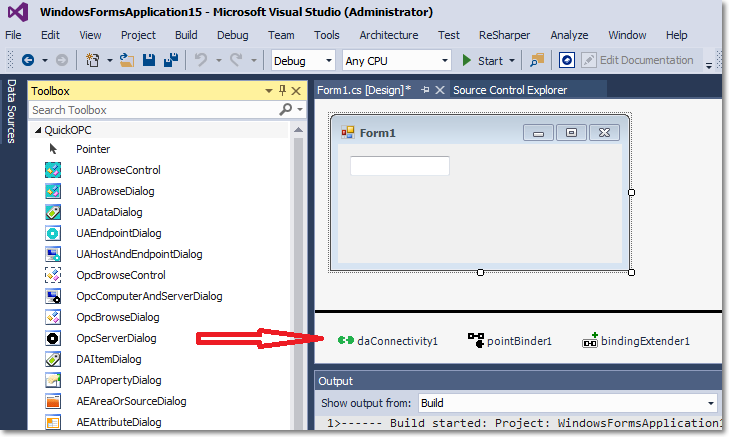Switch to the Source Control Explorer tab
Image resolution: width=729 pixels, height=437 pixels.
click(x=510, y=90)
